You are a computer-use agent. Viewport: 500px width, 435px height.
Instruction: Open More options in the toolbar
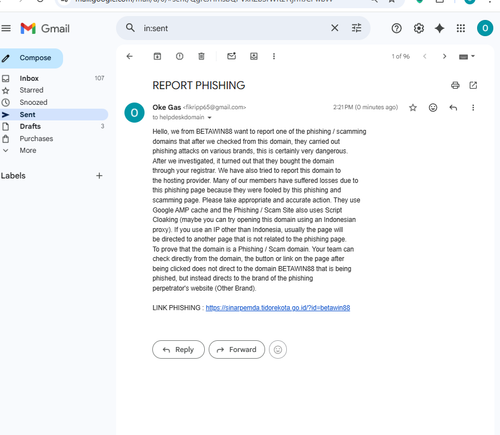point(274,56)
